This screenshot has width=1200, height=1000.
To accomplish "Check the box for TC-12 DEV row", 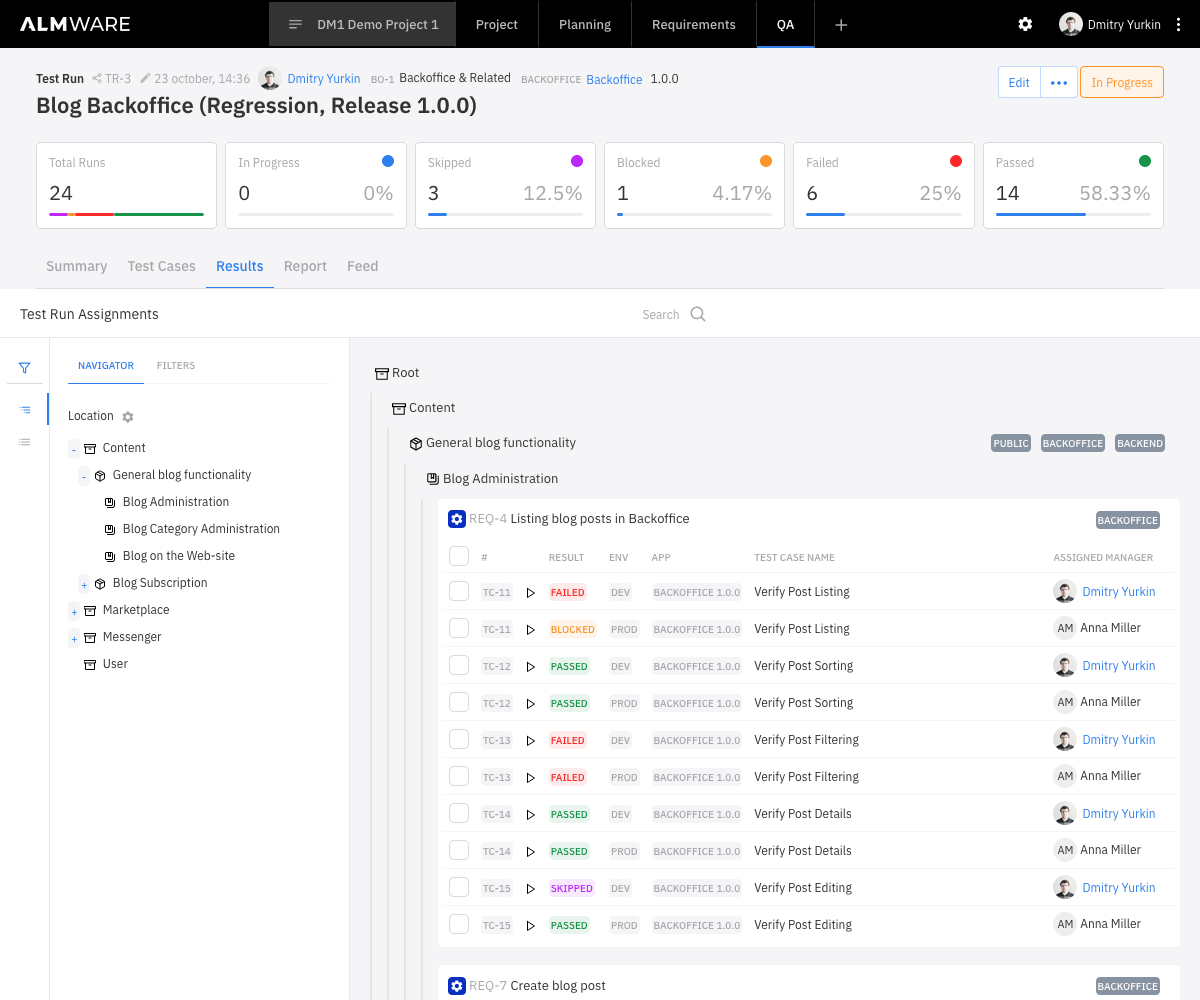I will (x=459, y=665).
